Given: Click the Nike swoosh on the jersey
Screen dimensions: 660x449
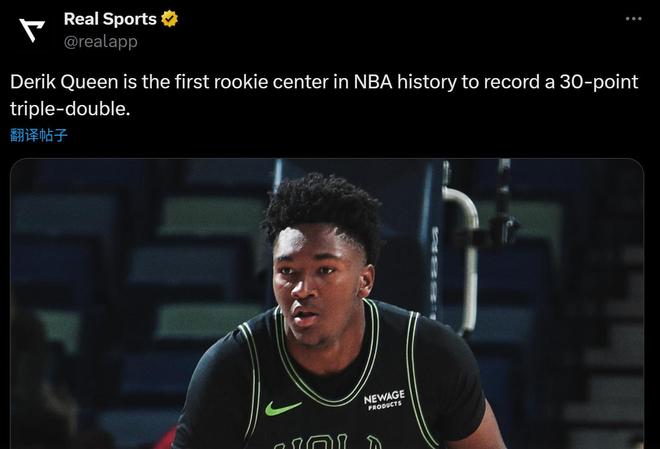Looking at the screenshot, I should coord(283,408).
